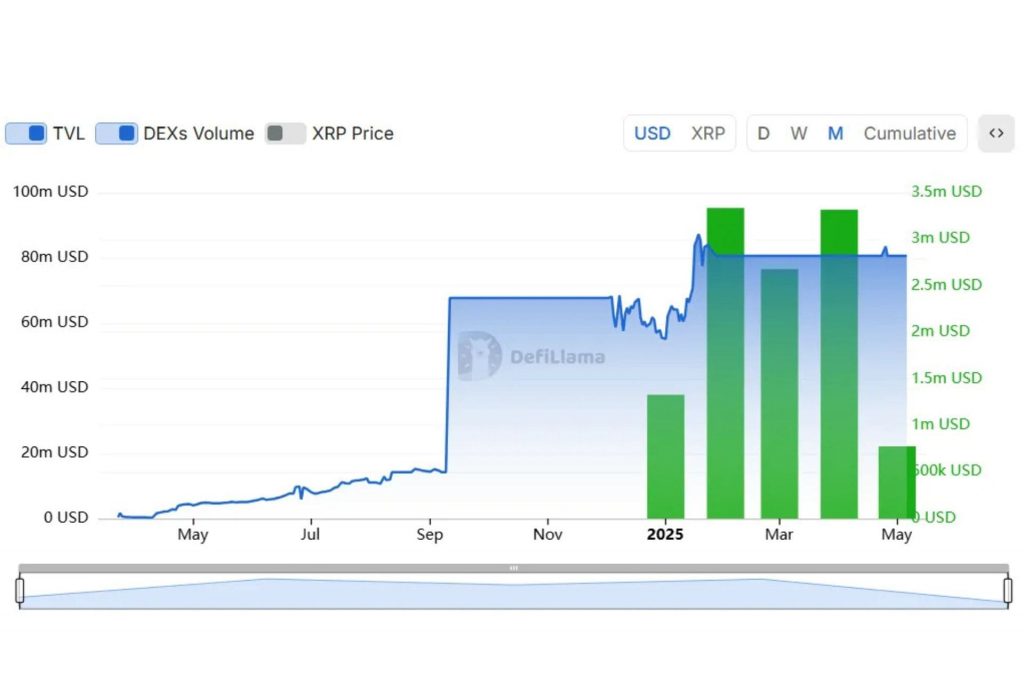Select the daily D interval
The image size is (1024, 683).
(764, 133)
